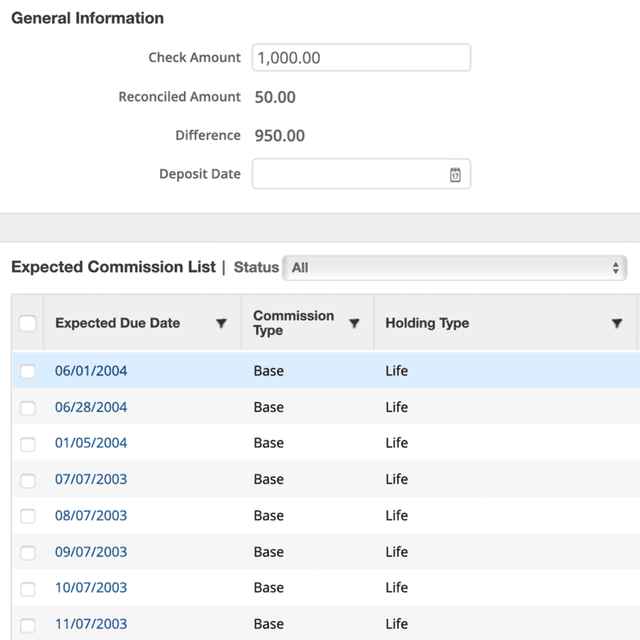
Task: Mark the checkbox next to 01/05/2004
Action: point(28,444)
